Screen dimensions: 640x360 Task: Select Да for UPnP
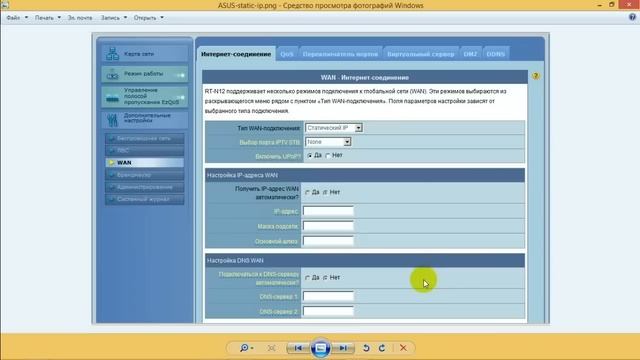(310, 156)
